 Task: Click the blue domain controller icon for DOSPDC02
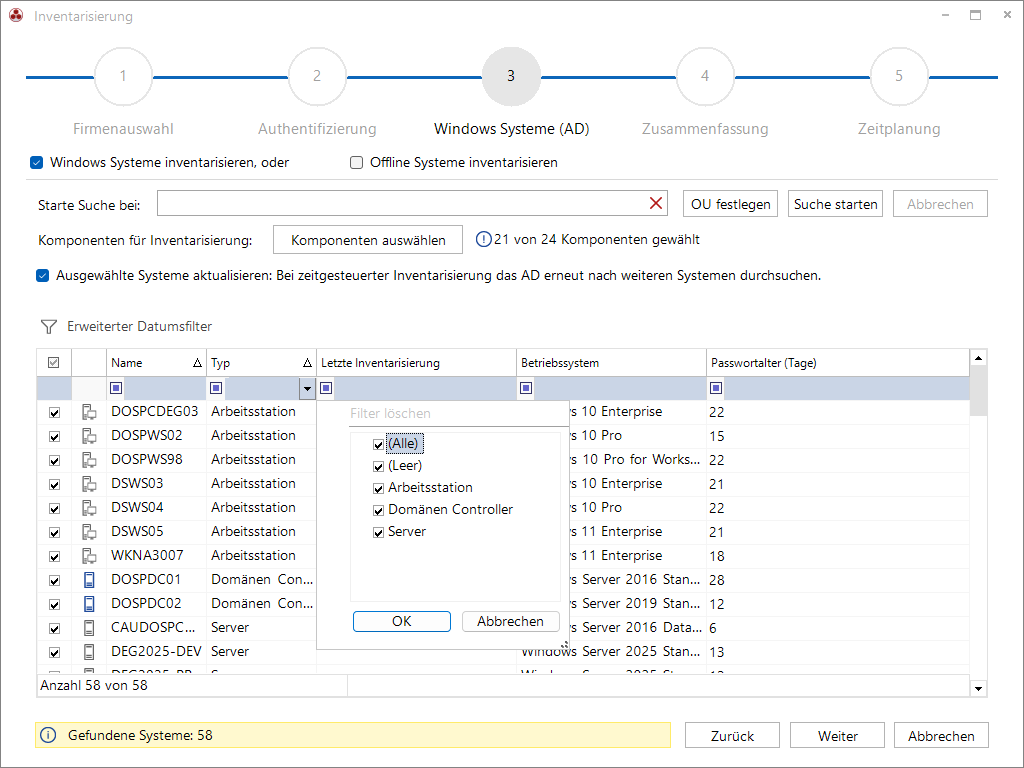point(89,603)
